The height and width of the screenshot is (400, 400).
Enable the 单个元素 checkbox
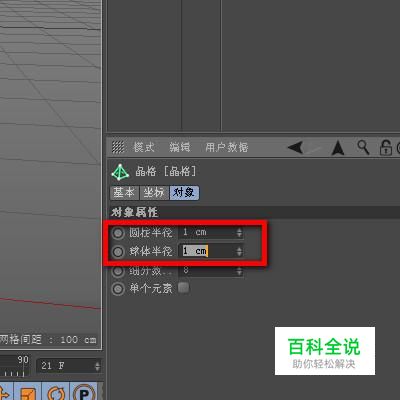pos(183,288)
